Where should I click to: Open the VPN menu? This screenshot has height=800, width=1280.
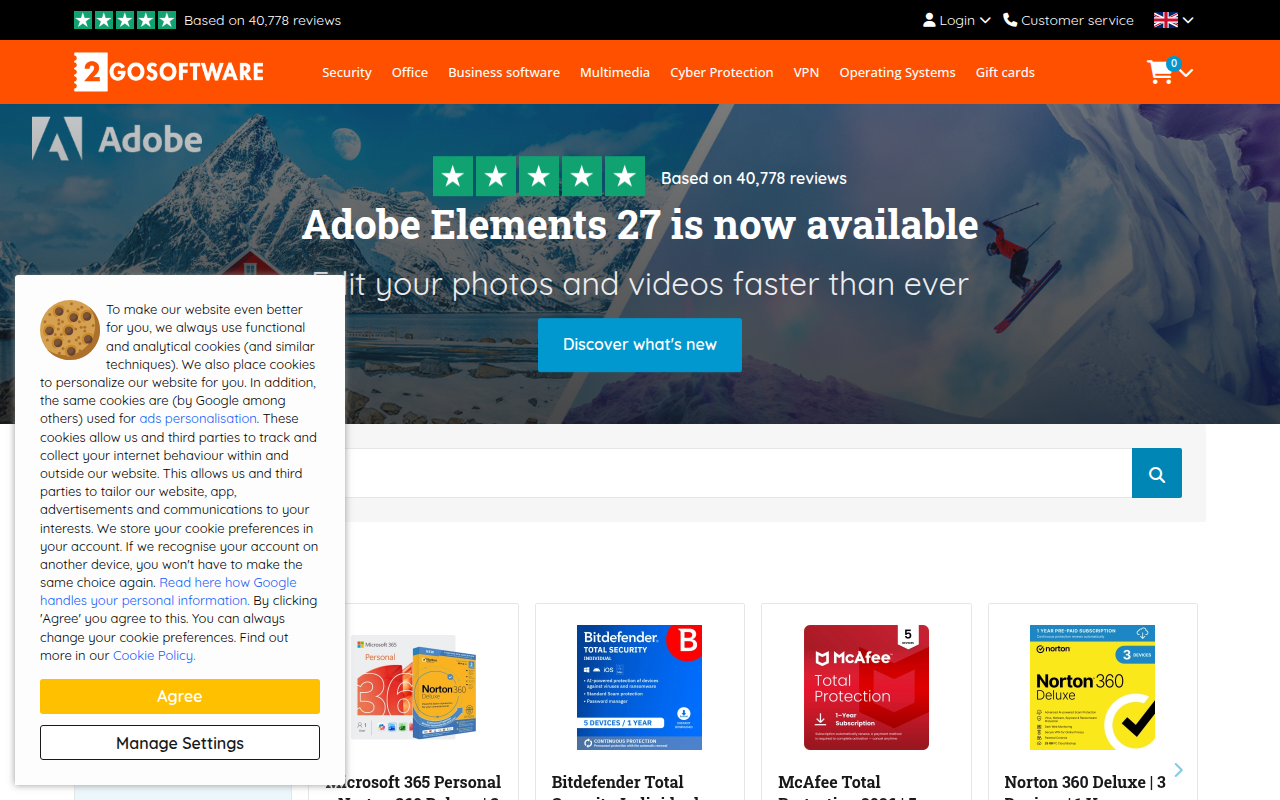point(806,72)
